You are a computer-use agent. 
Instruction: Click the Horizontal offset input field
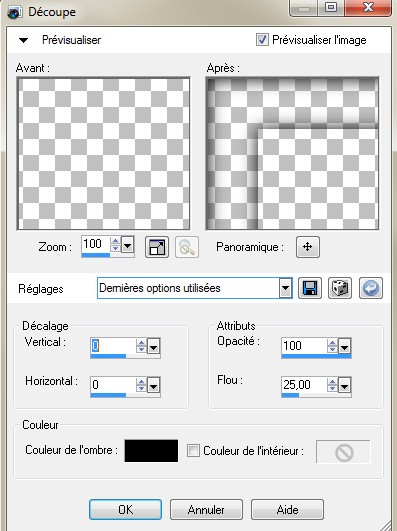click(113, 385)
